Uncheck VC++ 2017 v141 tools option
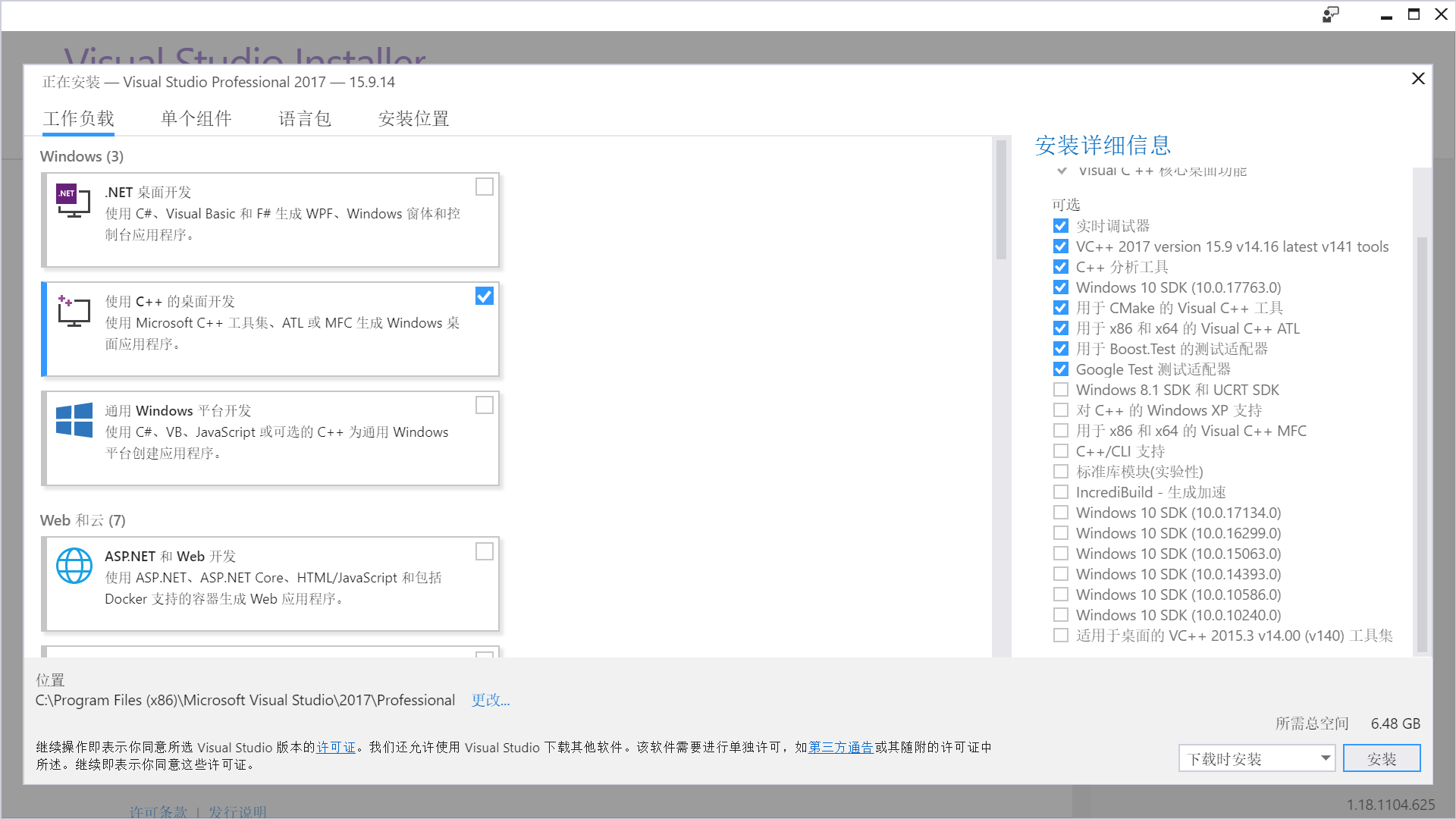Viewport: 1456px width, 819px height. point(1061,246)
